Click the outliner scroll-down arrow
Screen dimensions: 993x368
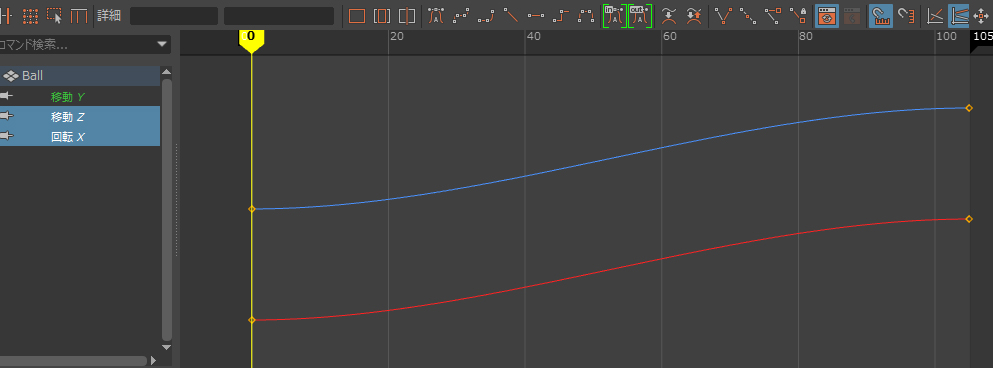pyautogui.click(x=167, y=347)
